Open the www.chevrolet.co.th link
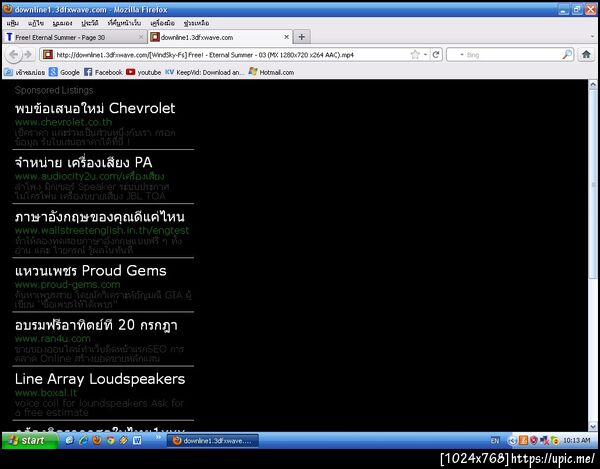Screen dimensions: 600x469 coord(63,122)
